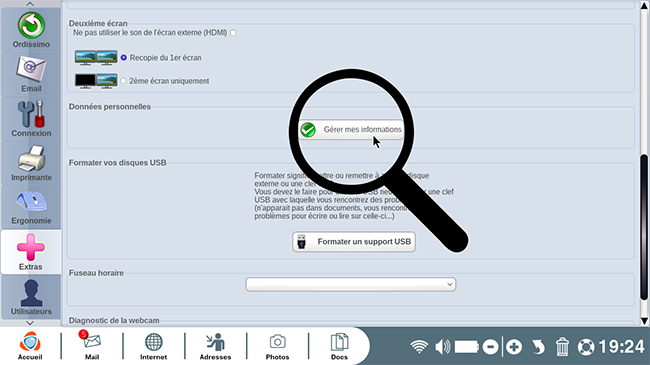Enable 'Ne pas utiliser le son' HDMI checkbox
This screenshot has height=365, width=650.
click(x=233, y=32)
